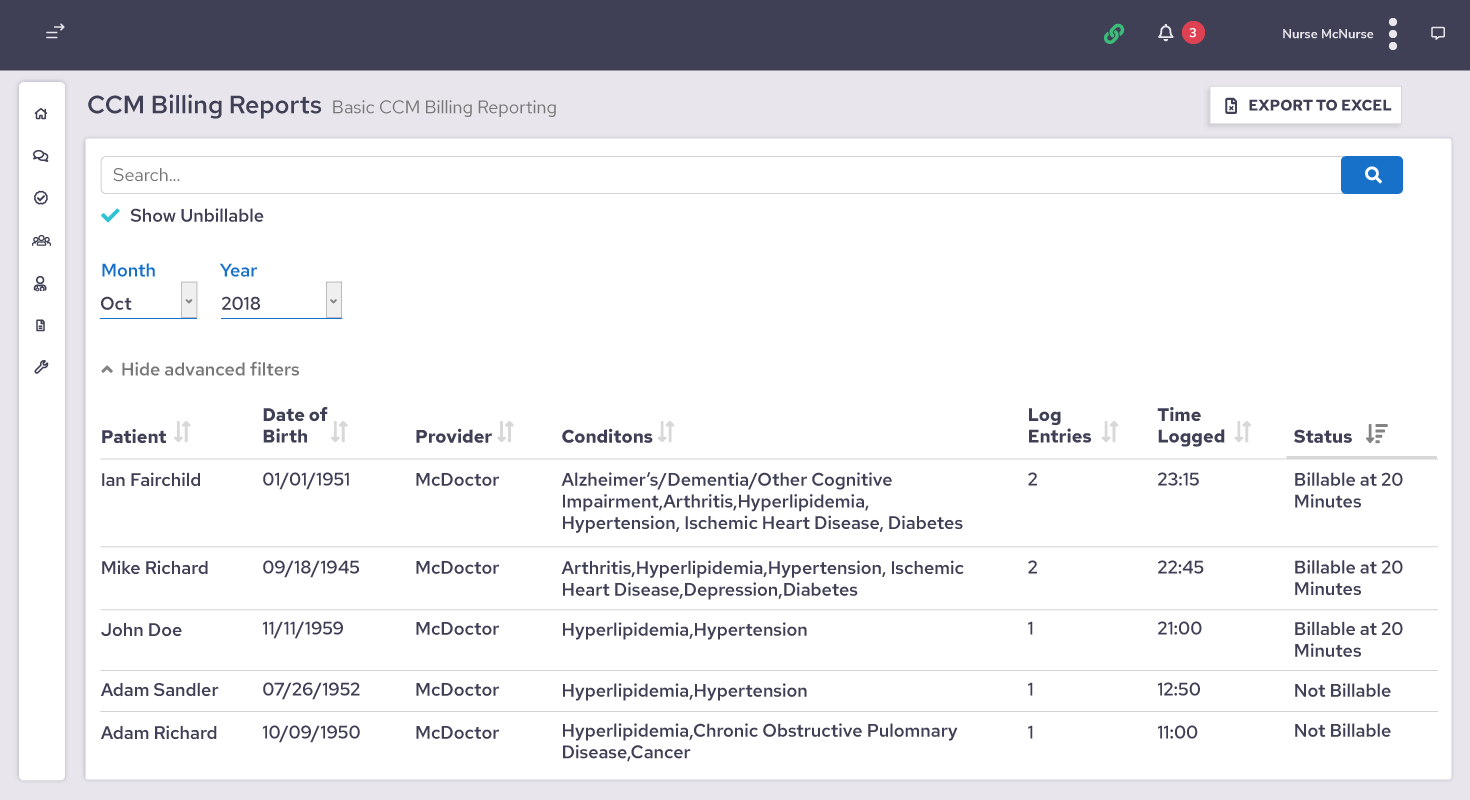Open the Month dropdown
1470x800 pixels.
(x=148, y=303)
